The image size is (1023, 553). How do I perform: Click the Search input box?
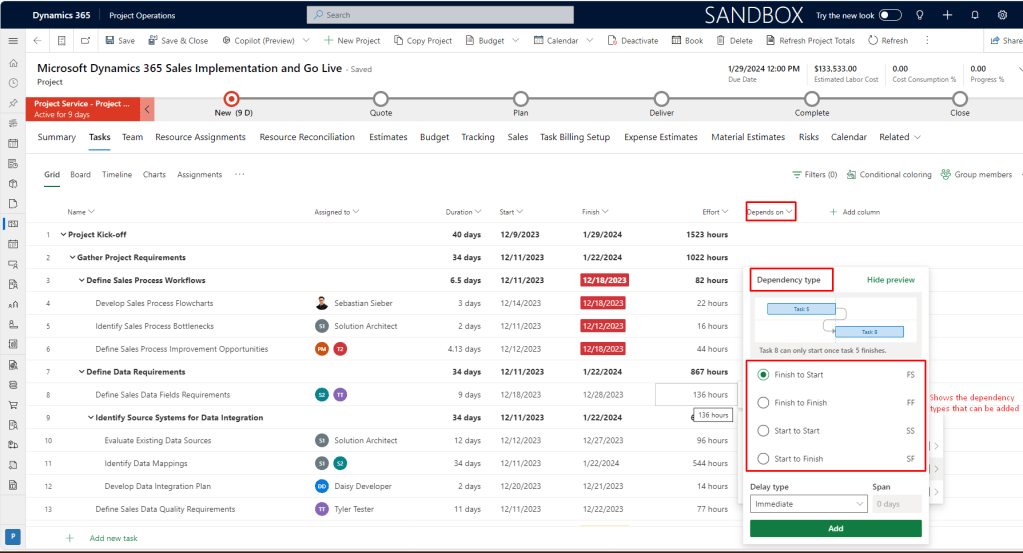pos(440,15)
